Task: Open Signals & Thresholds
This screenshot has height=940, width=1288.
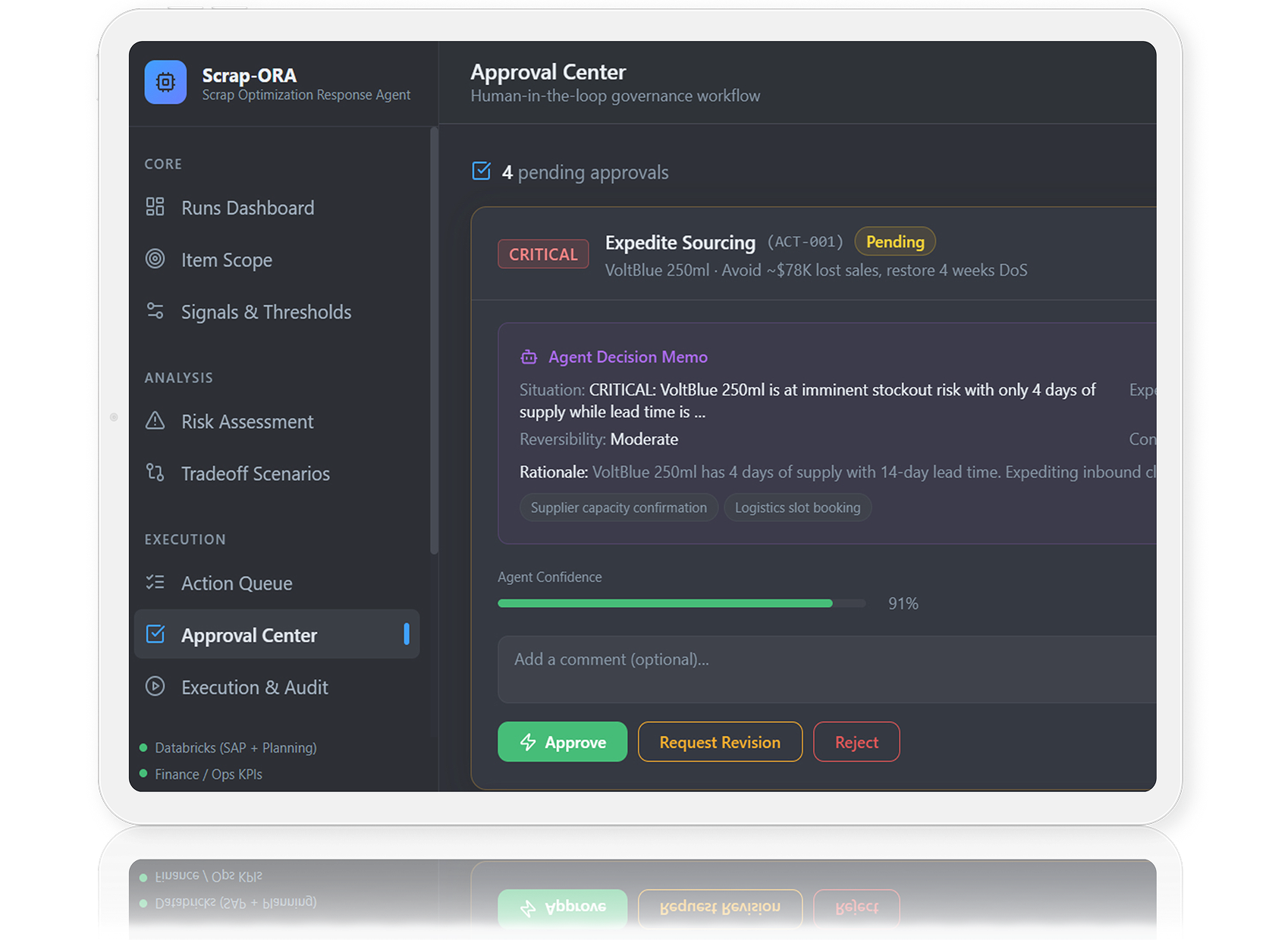Action: 276,312
